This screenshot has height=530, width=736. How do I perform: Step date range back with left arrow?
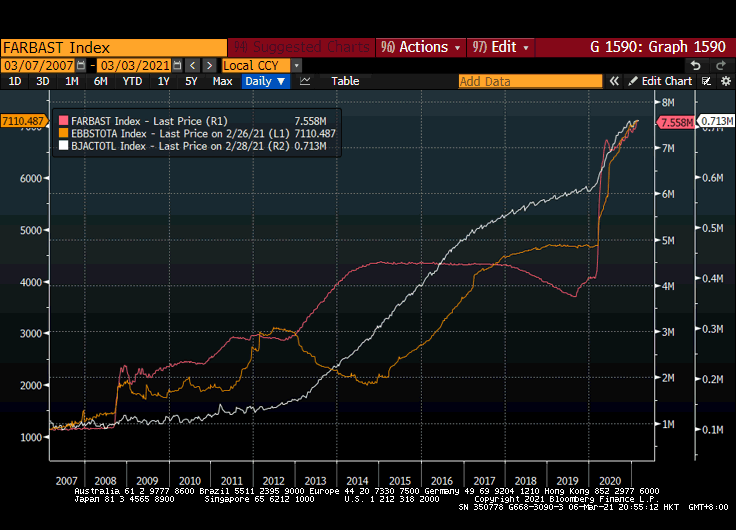pyautogui.click(x=193, y=65)
